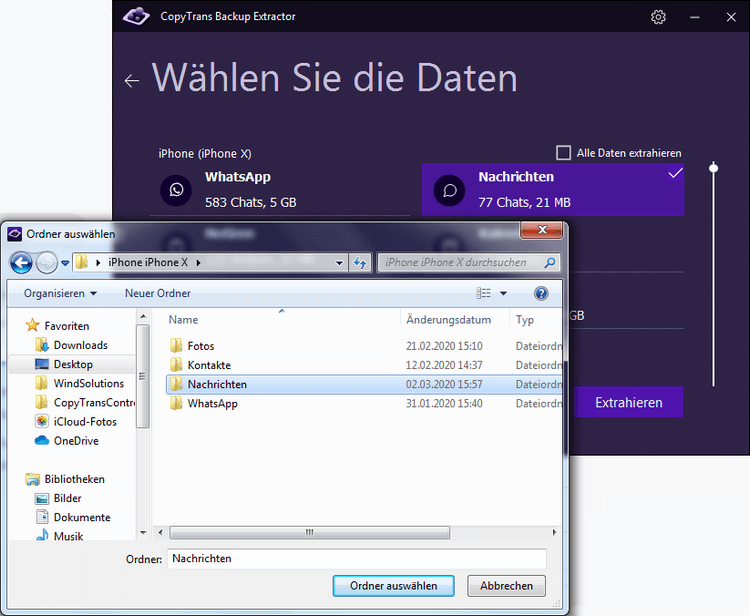Image resolution: width=750 pixels, height=616 pixels.
Task: Click the Kontakte folder icon
Action: point(176,364)
